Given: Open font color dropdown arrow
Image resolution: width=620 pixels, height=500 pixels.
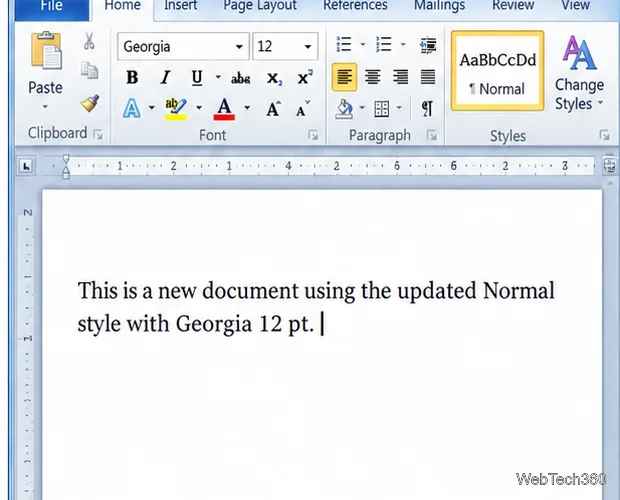Looking at the screenshot, I should coord(247,108).
